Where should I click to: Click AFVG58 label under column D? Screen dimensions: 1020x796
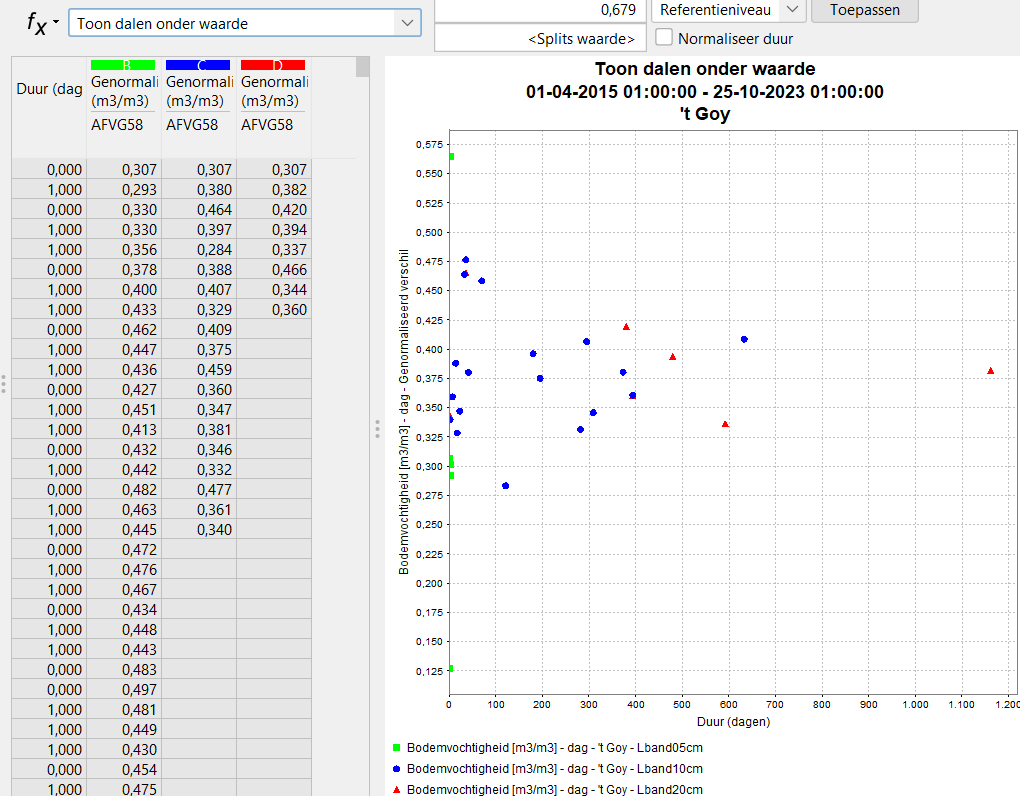click(x=267, y=124)
